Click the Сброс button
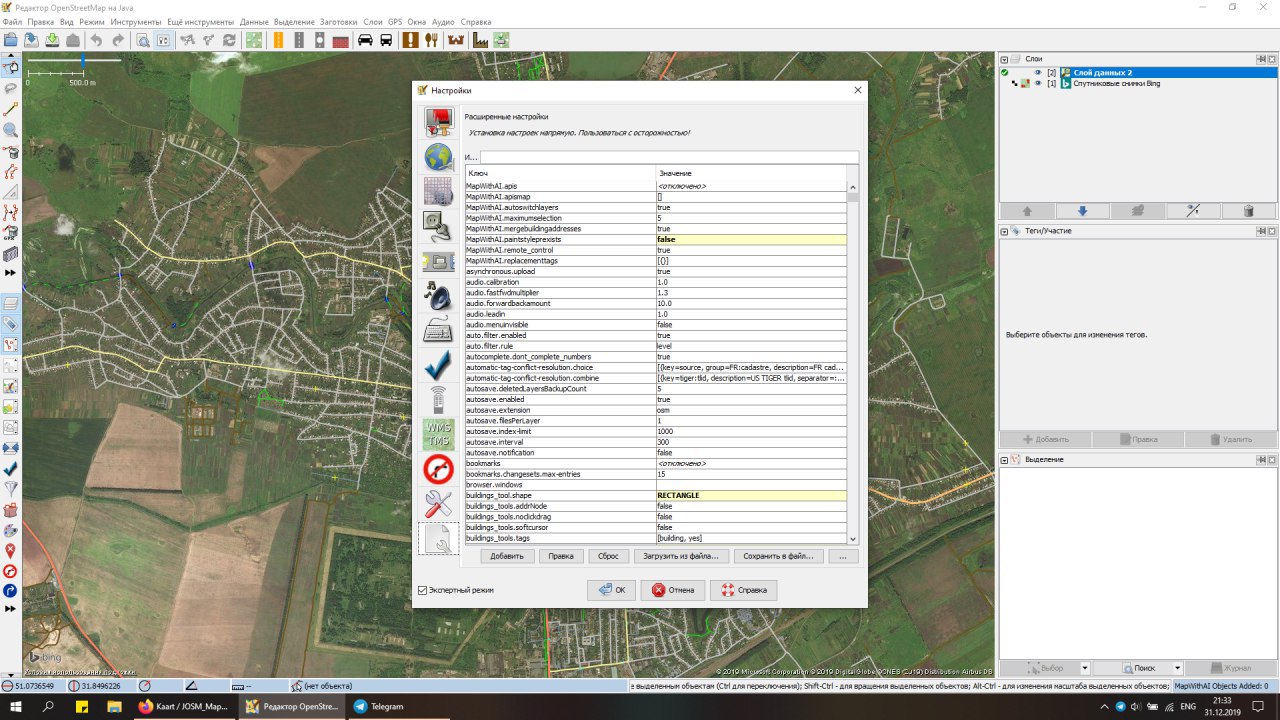The height and width of the screenshot is (720, 1280). (x=608, y=556)
